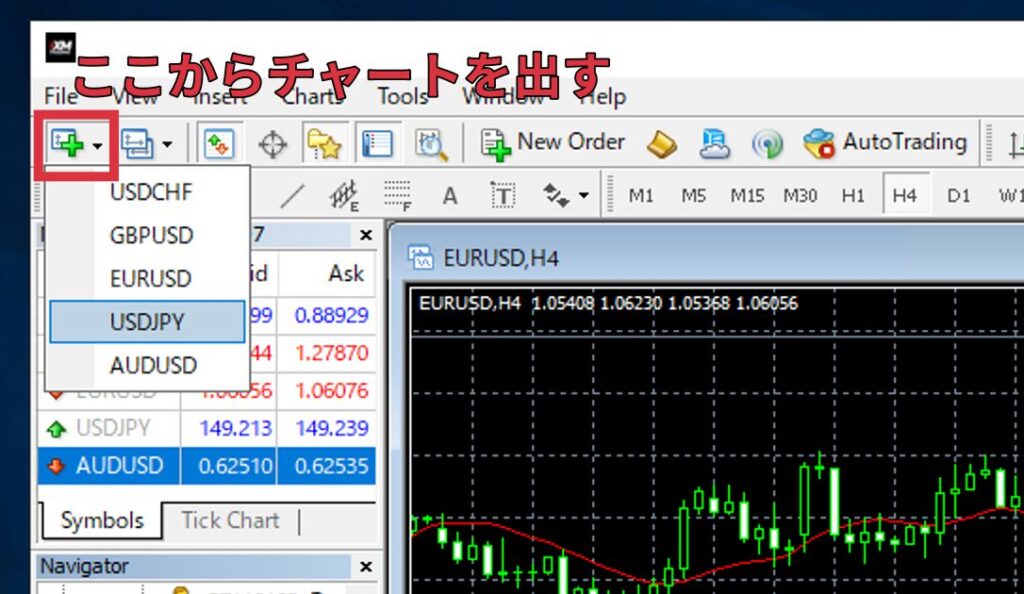Switch chart to M5 timeframe
The width and height of the screenshot is (1024, 594).
click(x=694, y=196)
